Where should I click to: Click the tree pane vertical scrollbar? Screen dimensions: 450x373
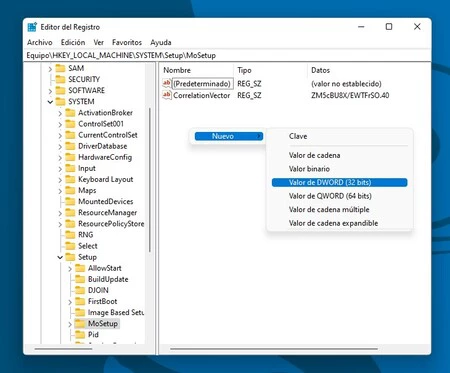150,180
